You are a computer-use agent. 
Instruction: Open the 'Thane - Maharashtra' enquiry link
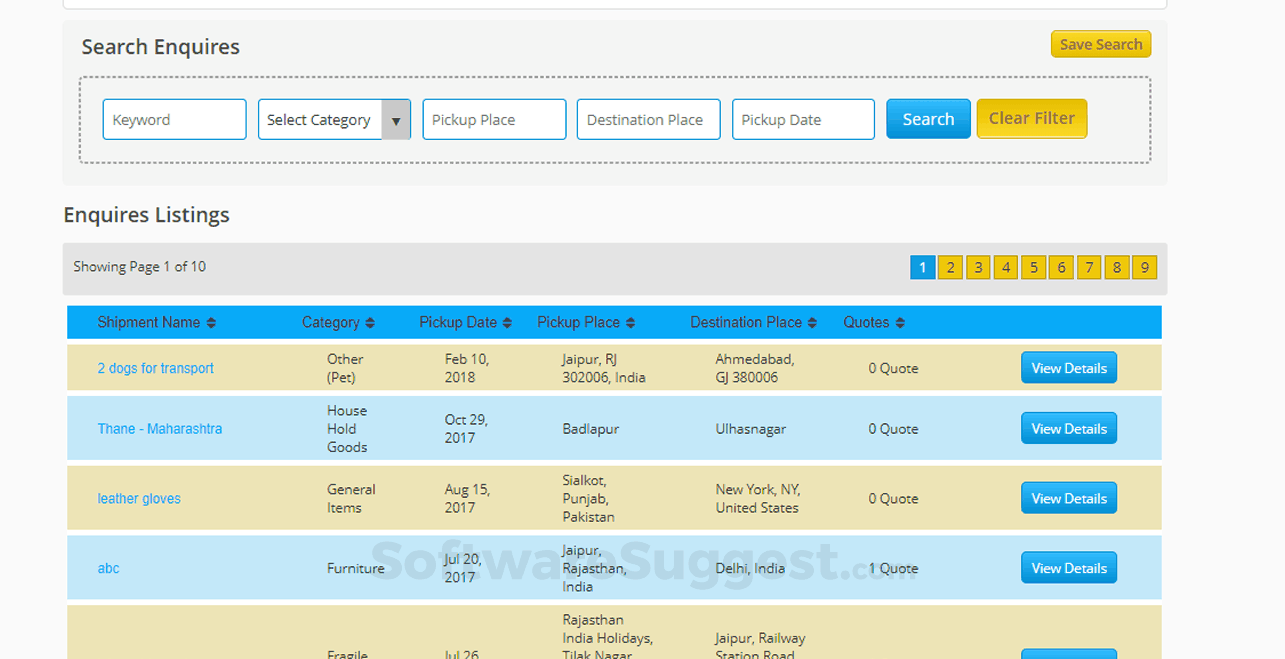click(x=159, y=427)
